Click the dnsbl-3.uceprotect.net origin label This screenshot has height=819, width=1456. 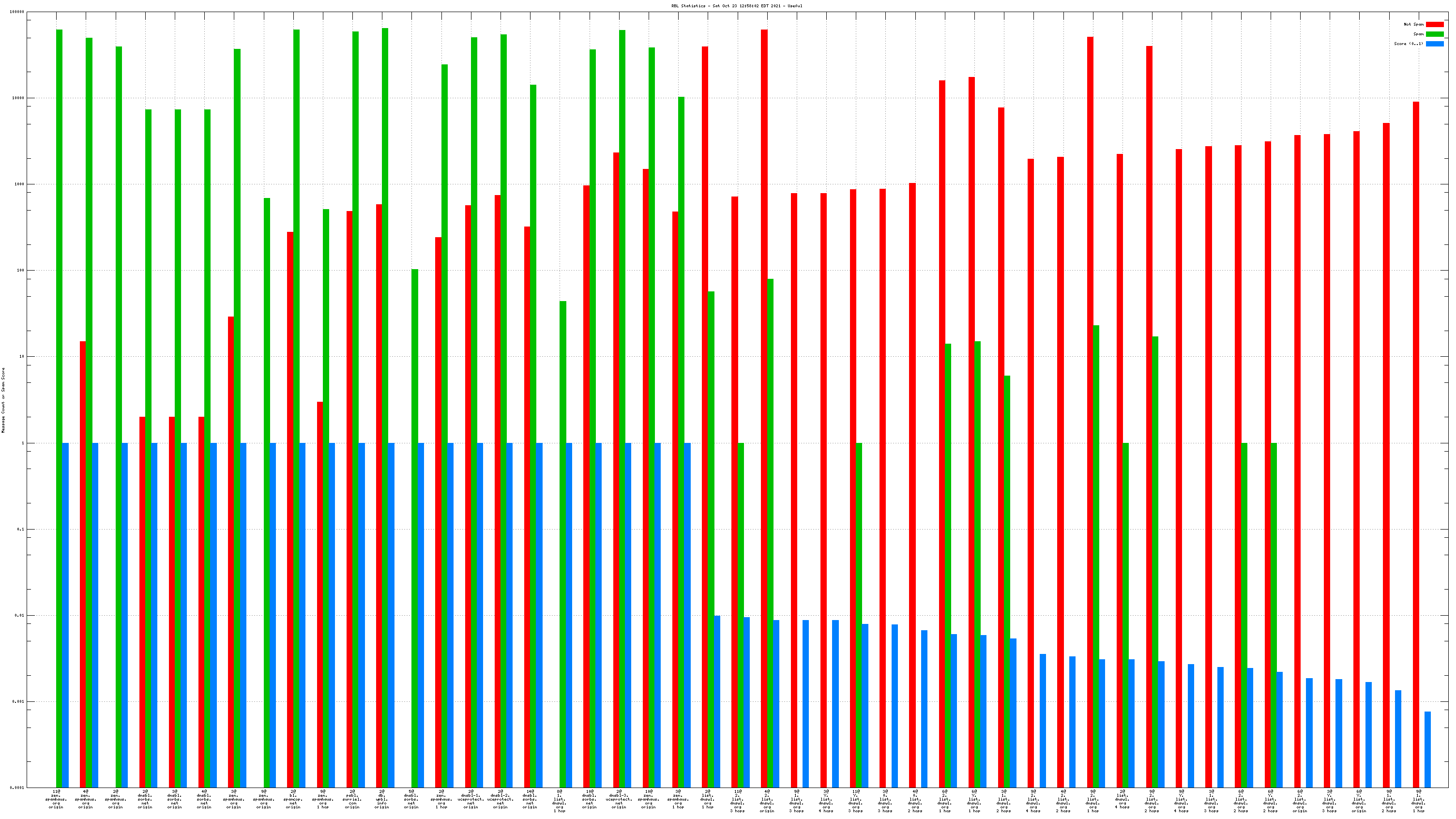pos(619,799)
